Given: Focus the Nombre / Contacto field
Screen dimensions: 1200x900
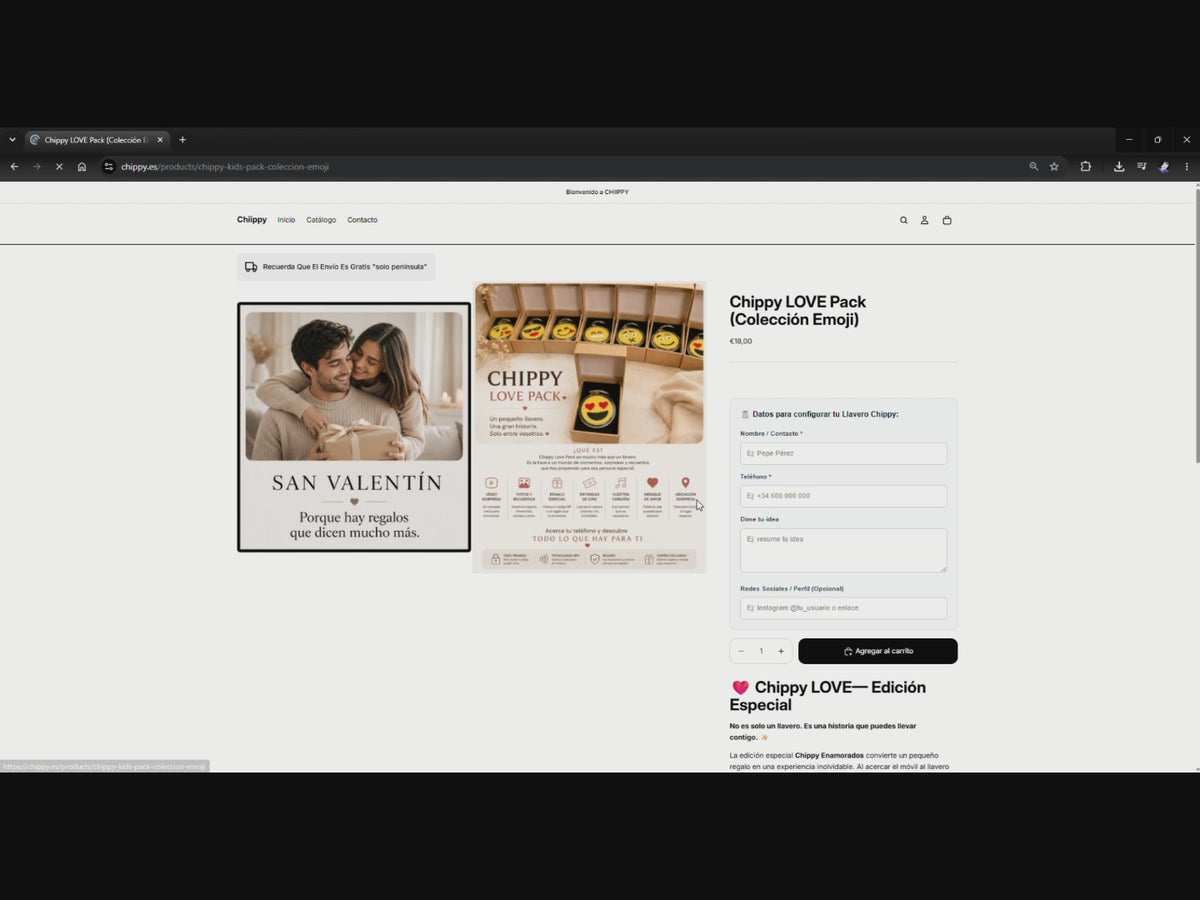Looking at the screenshot, I should pos(843,454).
